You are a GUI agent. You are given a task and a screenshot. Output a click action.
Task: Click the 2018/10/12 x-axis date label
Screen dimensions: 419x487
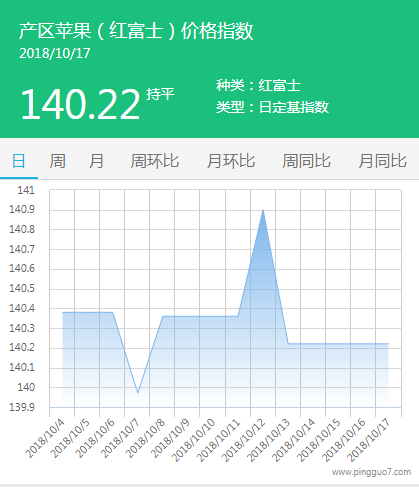[244, 441]
